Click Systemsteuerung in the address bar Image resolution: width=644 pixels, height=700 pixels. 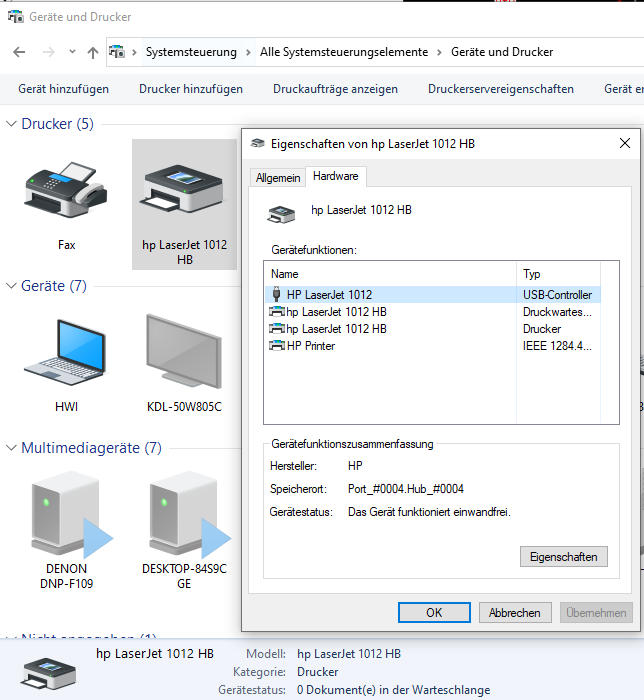191,52
